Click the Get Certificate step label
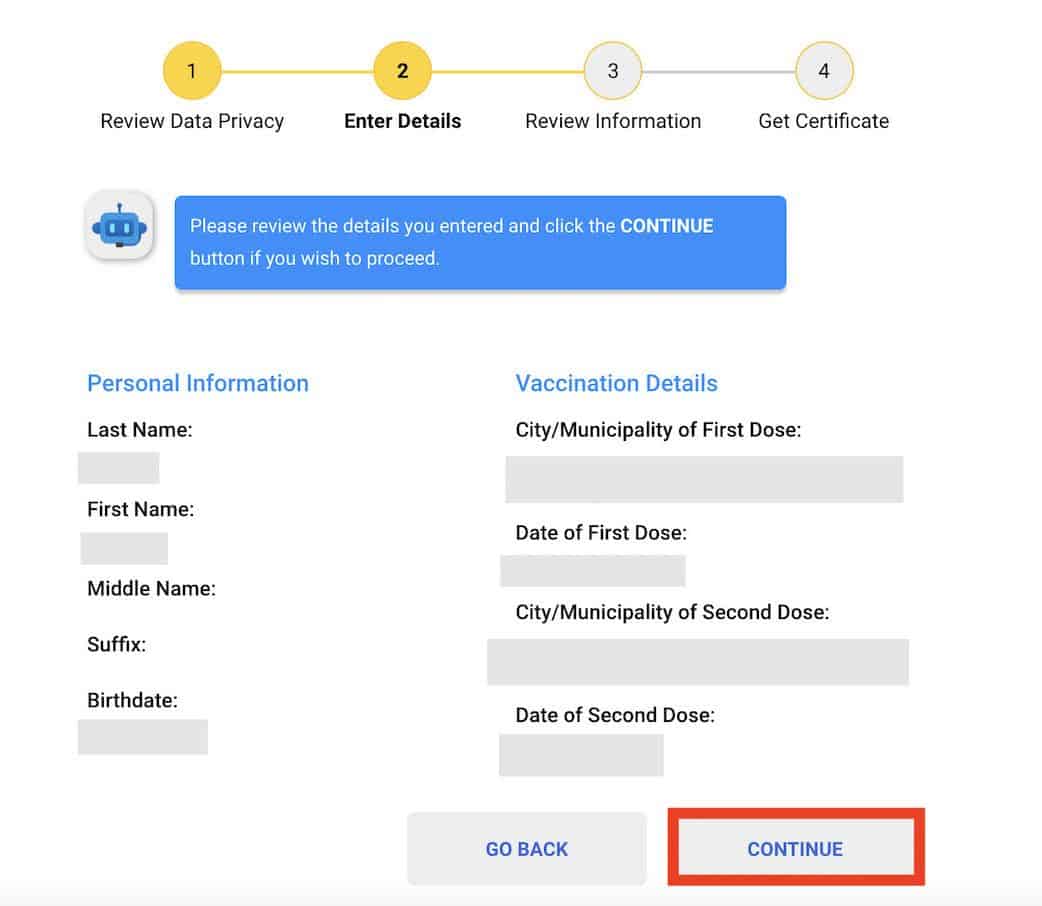Image resolution: width=1042 pixels, height=906 pixels. [x=824, y=121]
